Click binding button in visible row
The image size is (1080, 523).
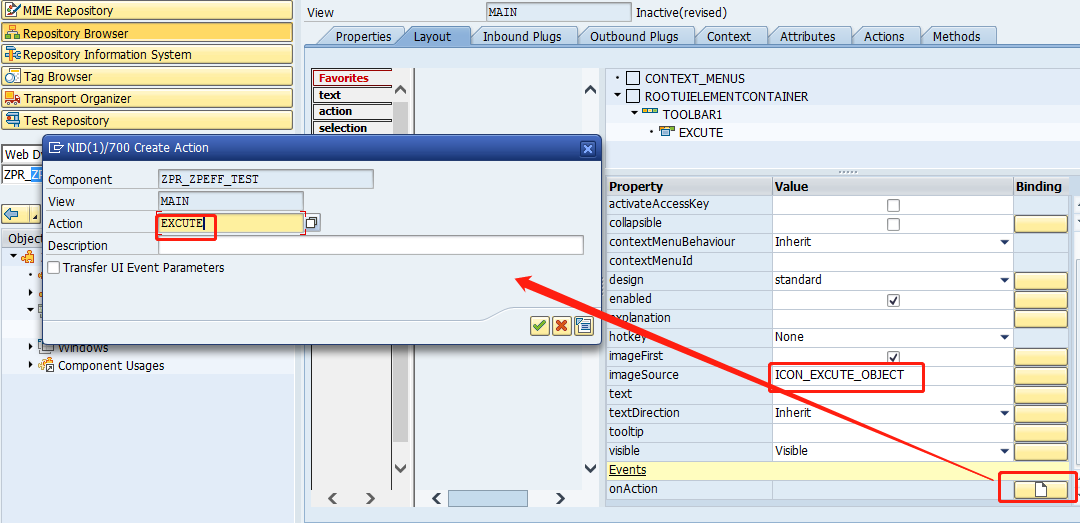[1041, 451]
